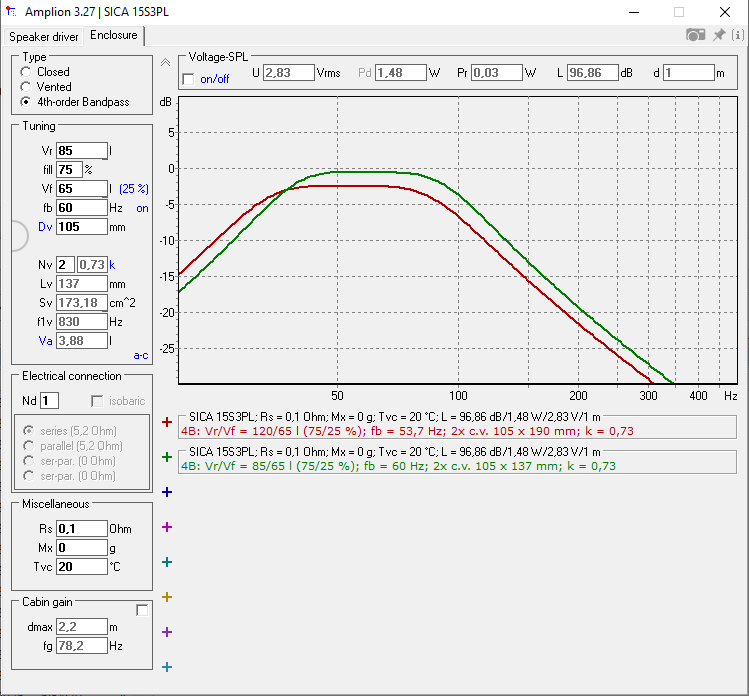Click the green plus curve slot
The image size is (749, 696).
[167, 457]
